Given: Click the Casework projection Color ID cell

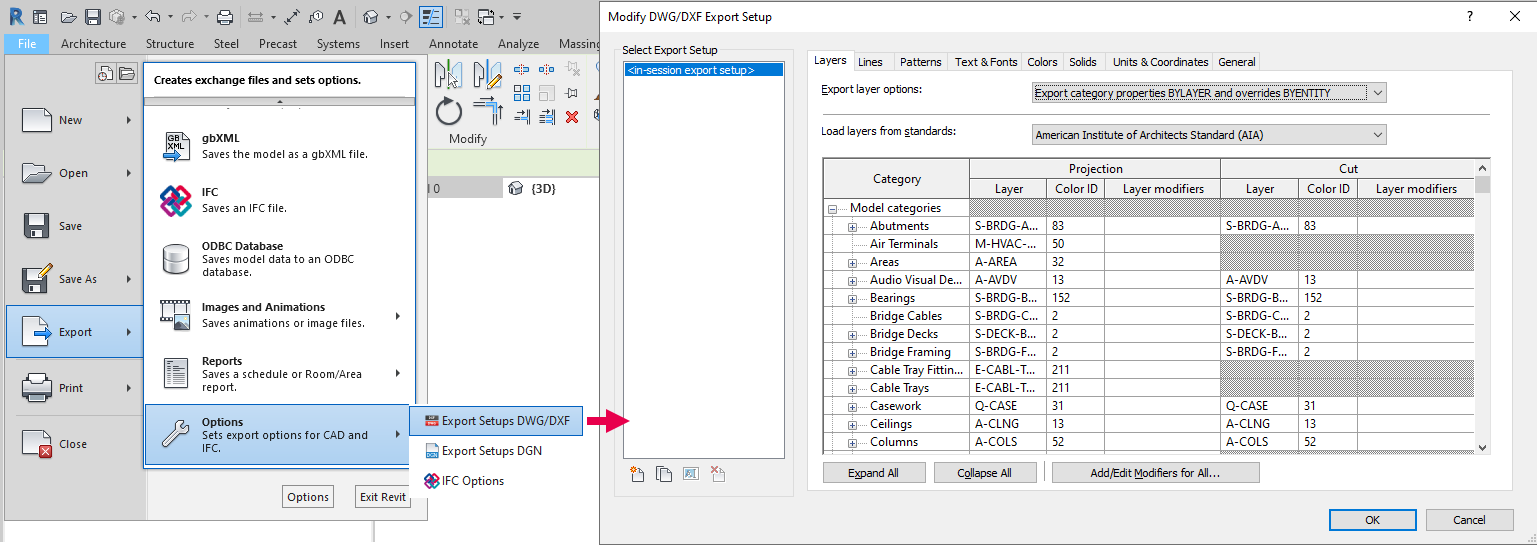Looking at the screenshot, I should 1075,406.
